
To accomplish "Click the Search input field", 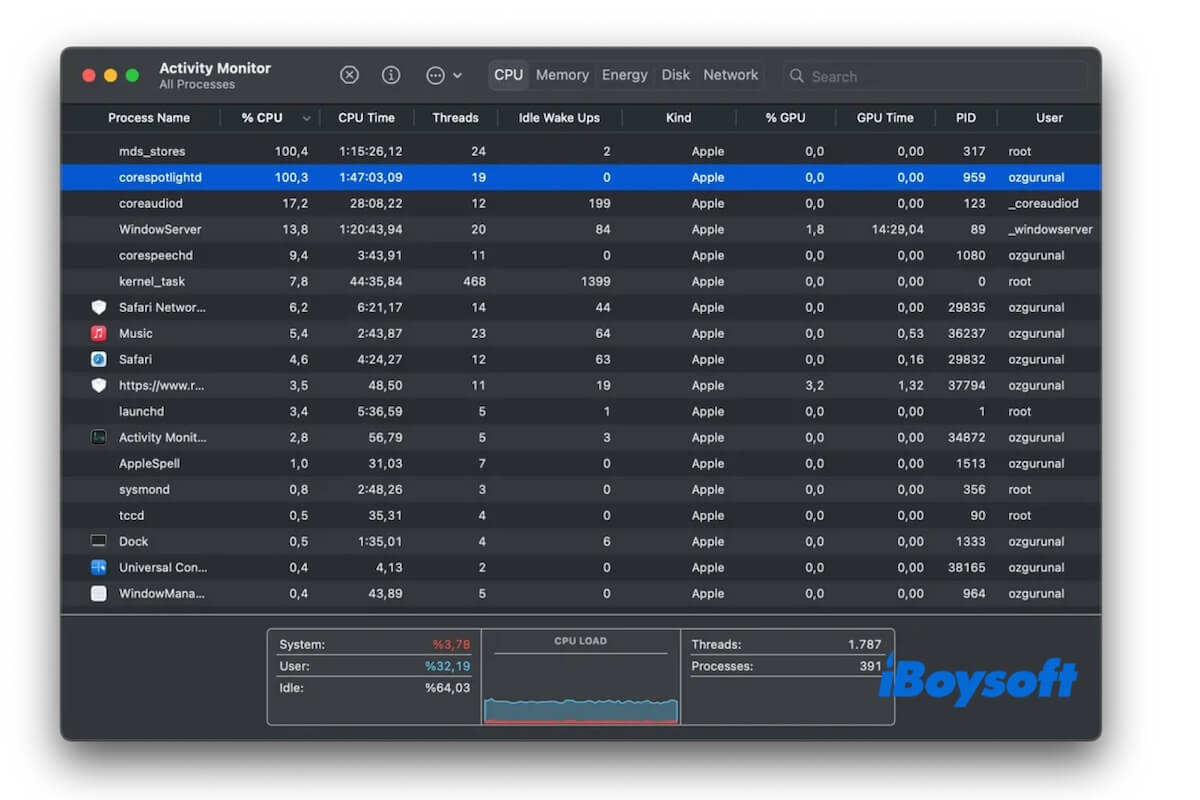I will (940, 76).
